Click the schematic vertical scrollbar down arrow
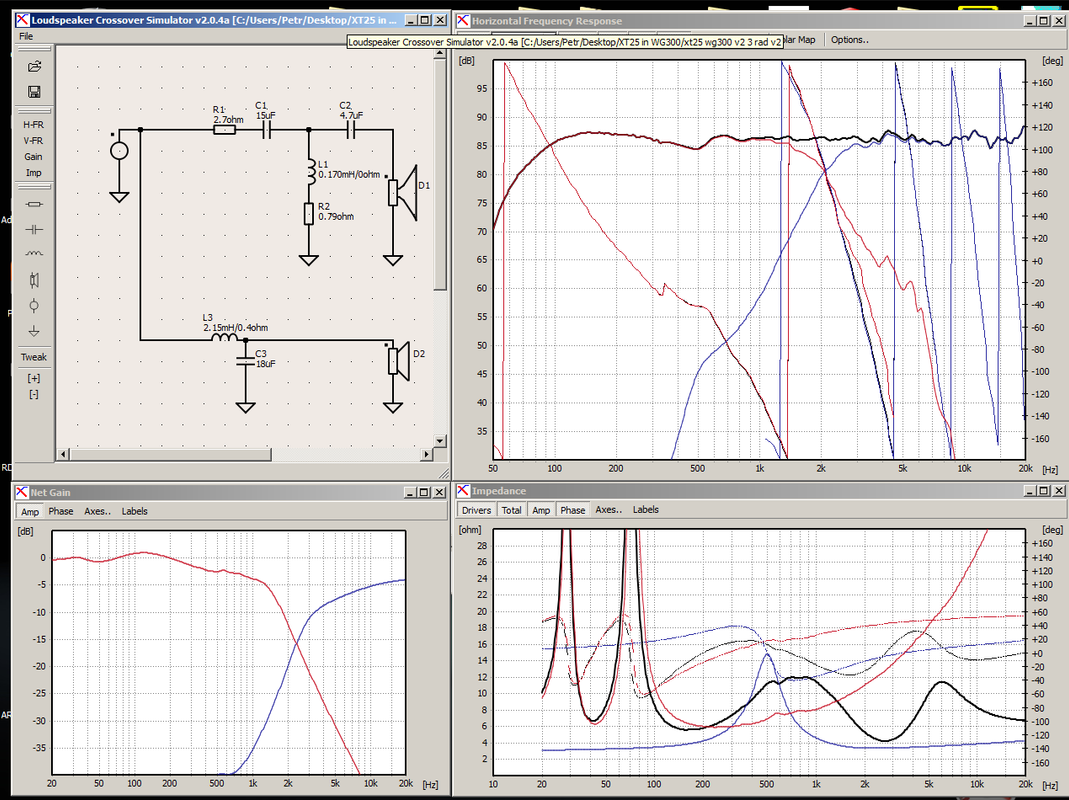 pos(440,441)
